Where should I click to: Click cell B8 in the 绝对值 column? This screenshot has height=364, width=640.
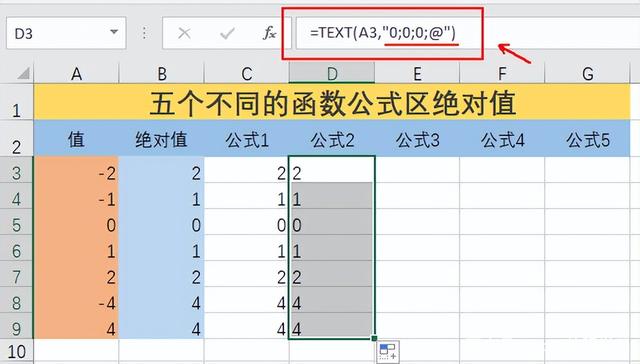(162, 300)
